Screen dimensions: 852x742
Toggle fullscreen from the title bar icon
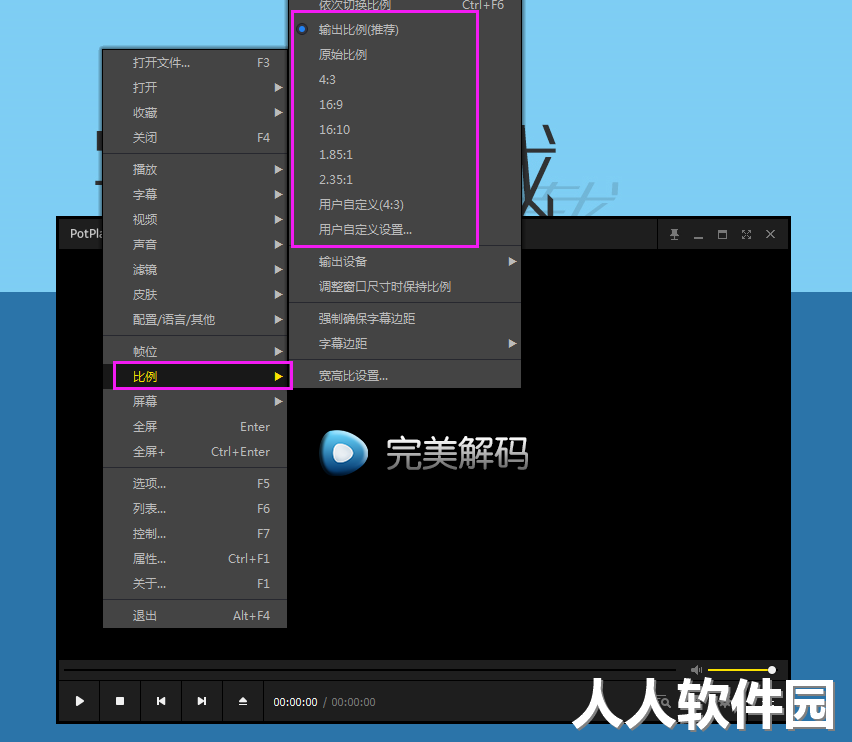[x=747, y=234]
